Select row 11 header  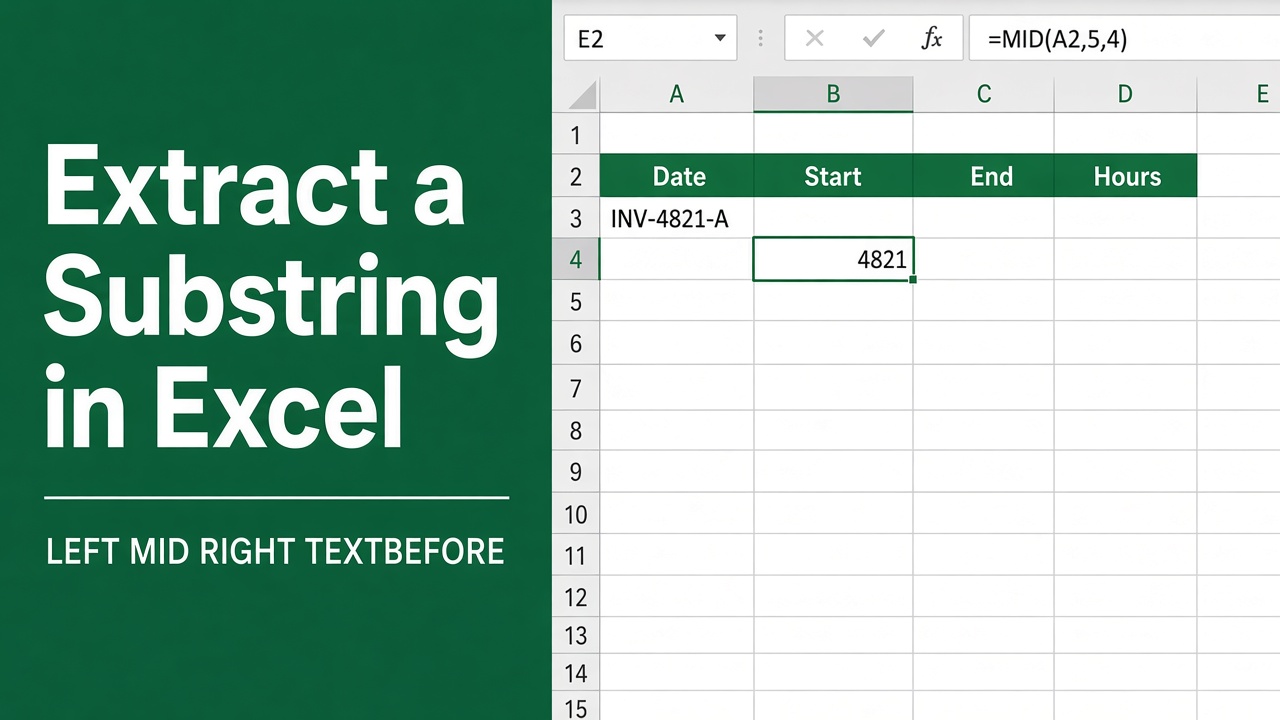pos(576,556)
